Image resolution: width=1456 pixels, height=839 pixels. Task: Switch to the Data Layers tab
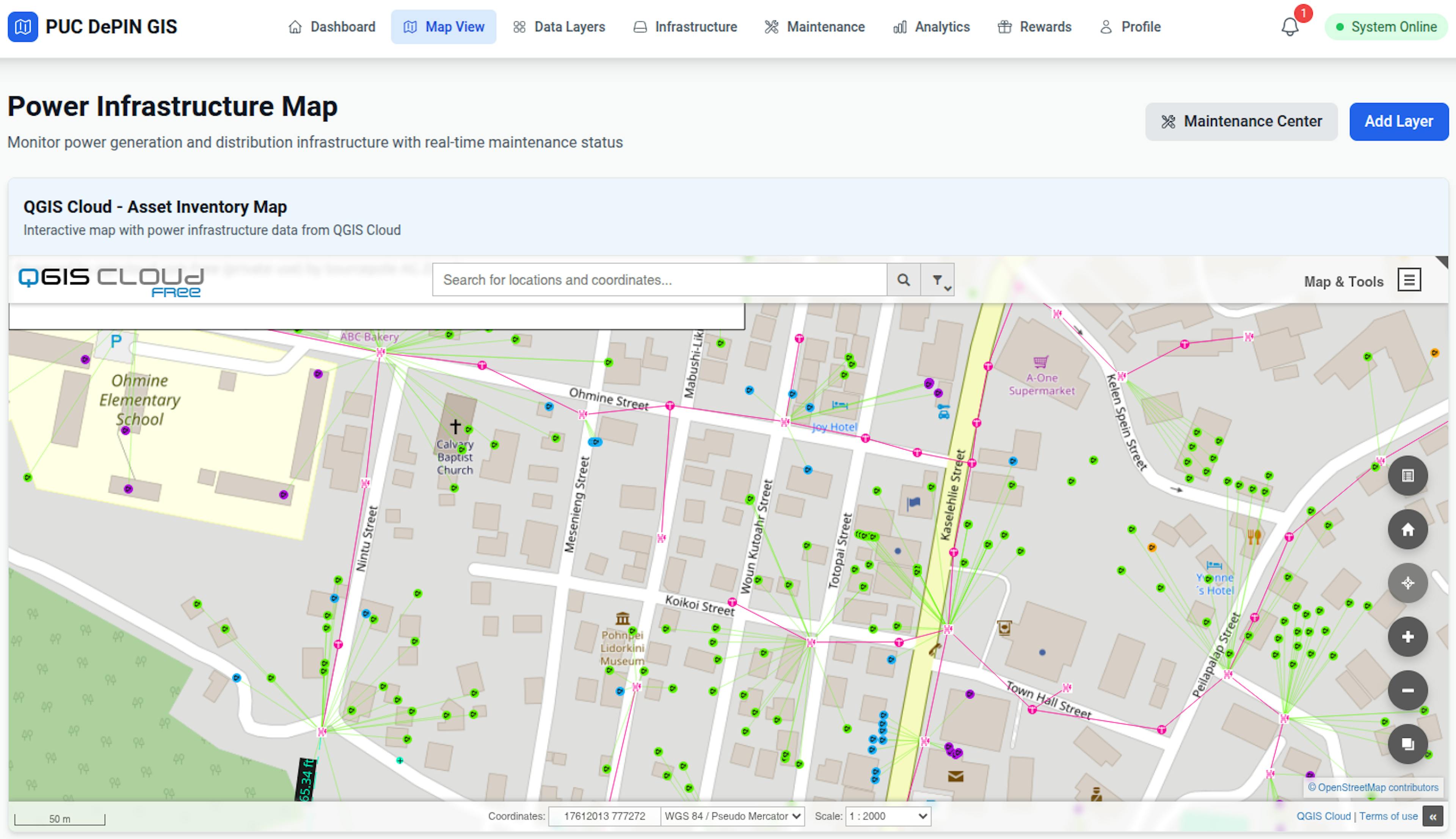pos(559,27)
